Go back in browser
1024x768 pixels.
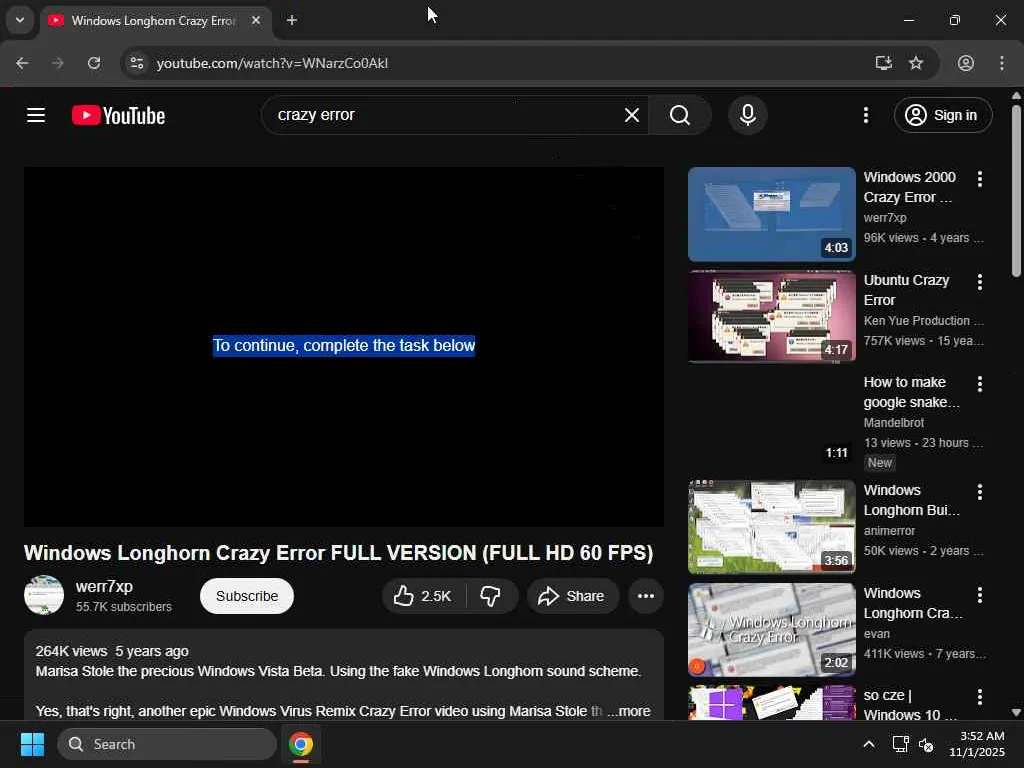[22, 63]
